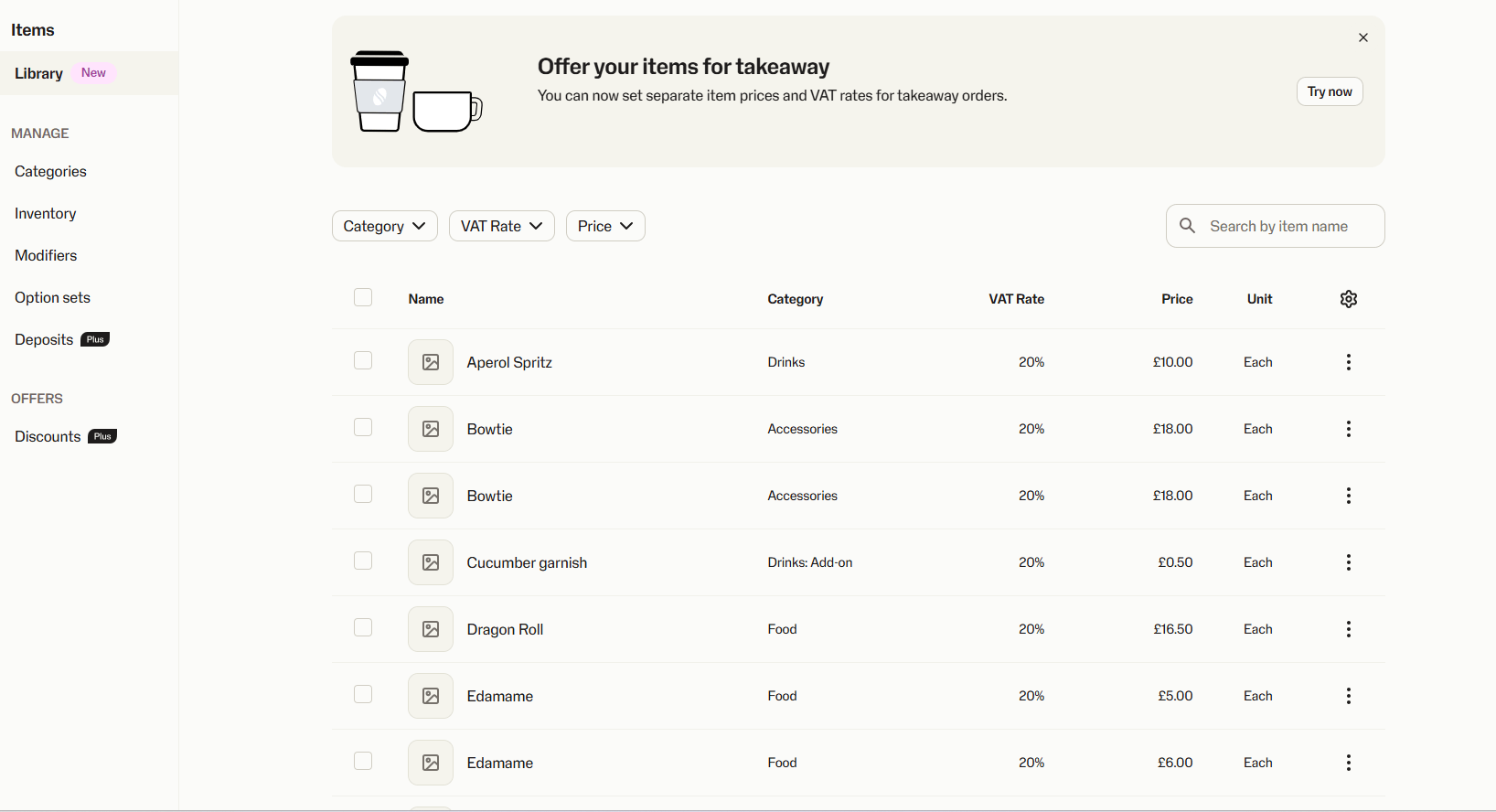1496x812 pixels.
Task: Click the Drinks: Add-on category cell
Action: click(x=810, y=562)
